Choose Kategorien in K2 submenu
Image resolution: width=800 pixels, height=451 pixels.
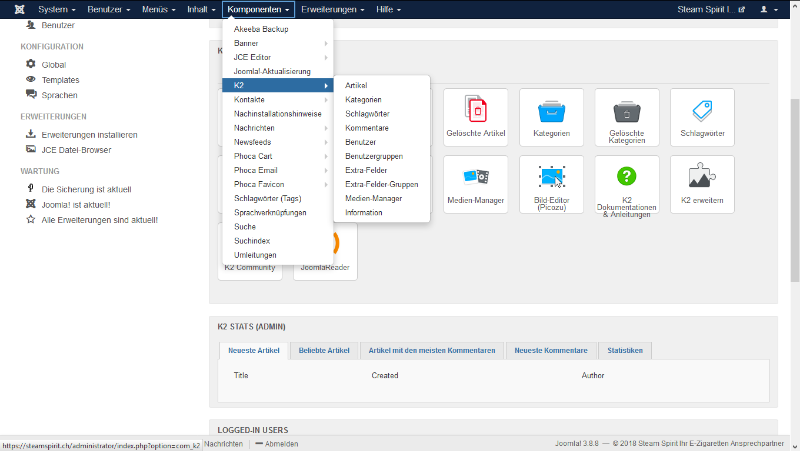point(382,99)
